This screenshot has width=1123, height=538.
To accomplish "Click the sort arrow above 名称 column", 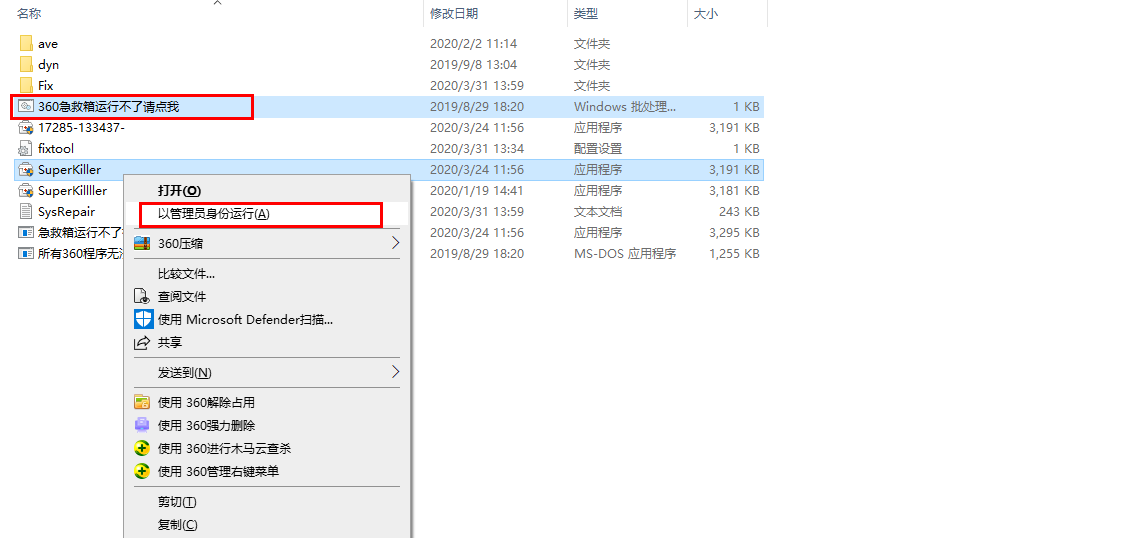I will point(216,3).
